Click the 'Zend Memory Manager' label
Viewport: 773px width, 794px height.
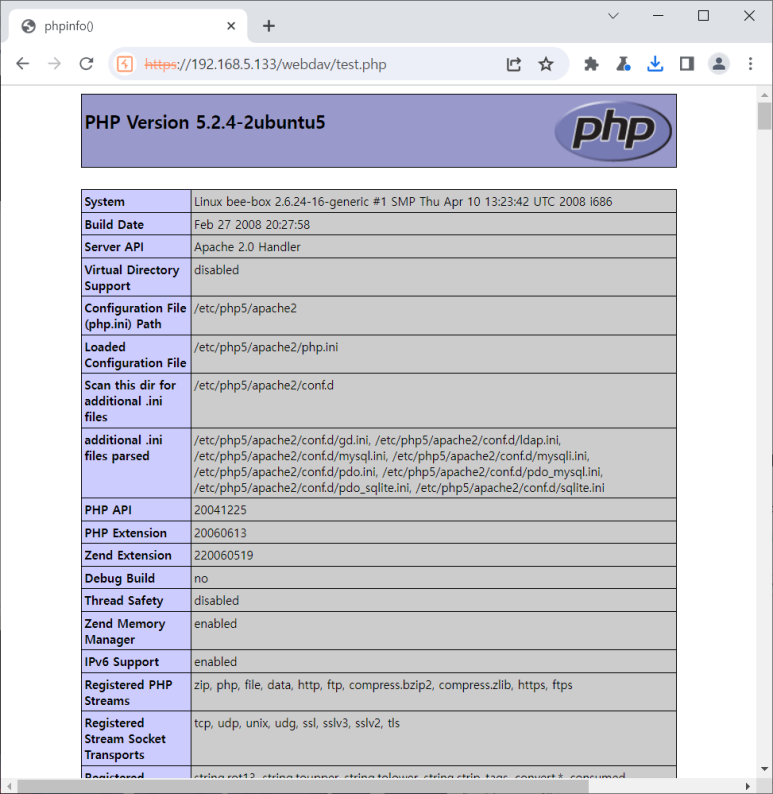click(125, 631)
